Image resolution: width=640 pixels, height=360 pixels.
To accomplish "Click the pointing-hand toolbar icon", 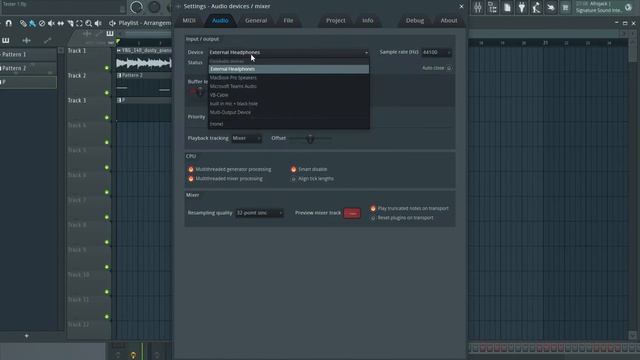I will (551, 7).
